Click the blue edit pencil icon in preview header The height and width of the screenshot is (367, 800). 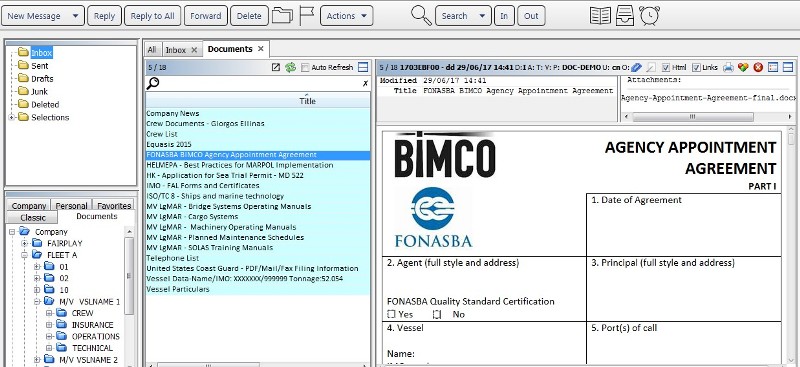(636, 67)
